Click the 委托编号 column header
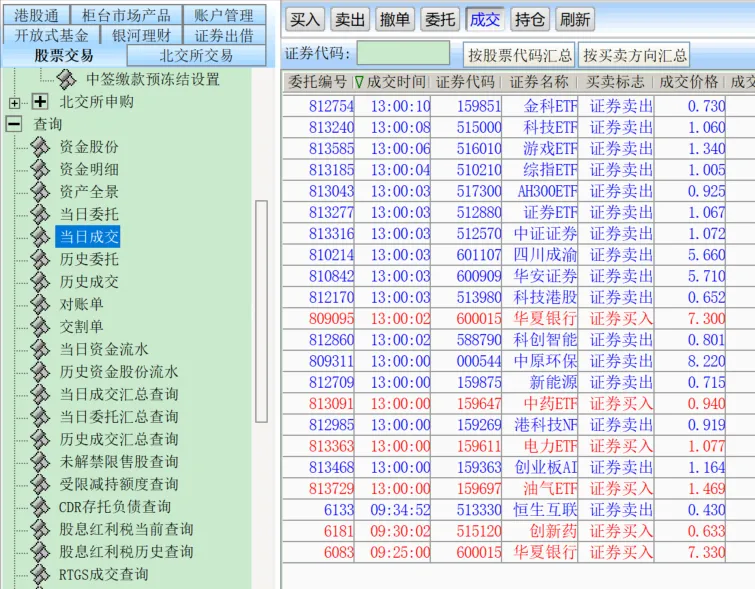This screenshot has height=589, width=755. pyautogui.click(x=318, y=82)
